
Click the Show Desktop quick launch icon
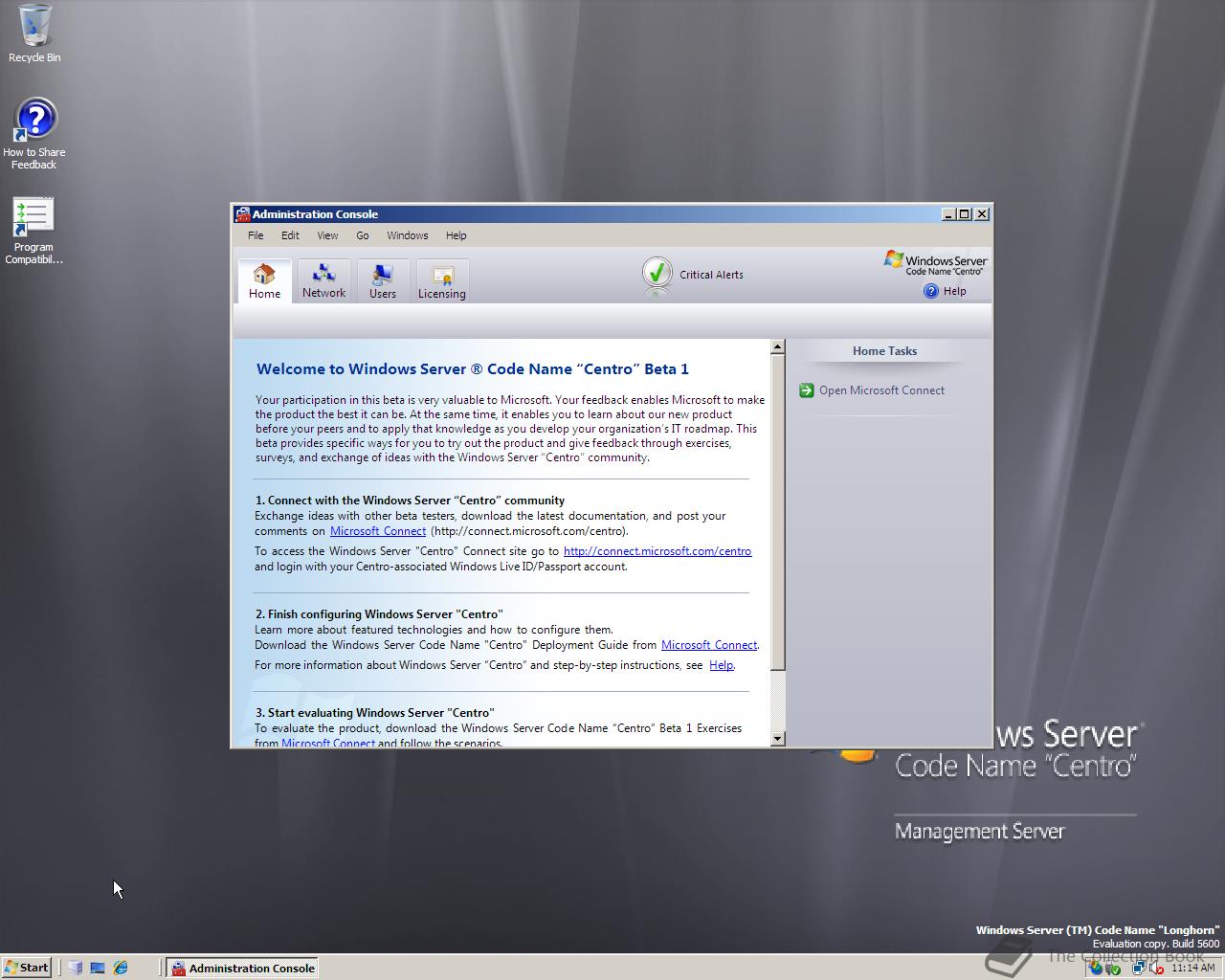click(98, 968)
